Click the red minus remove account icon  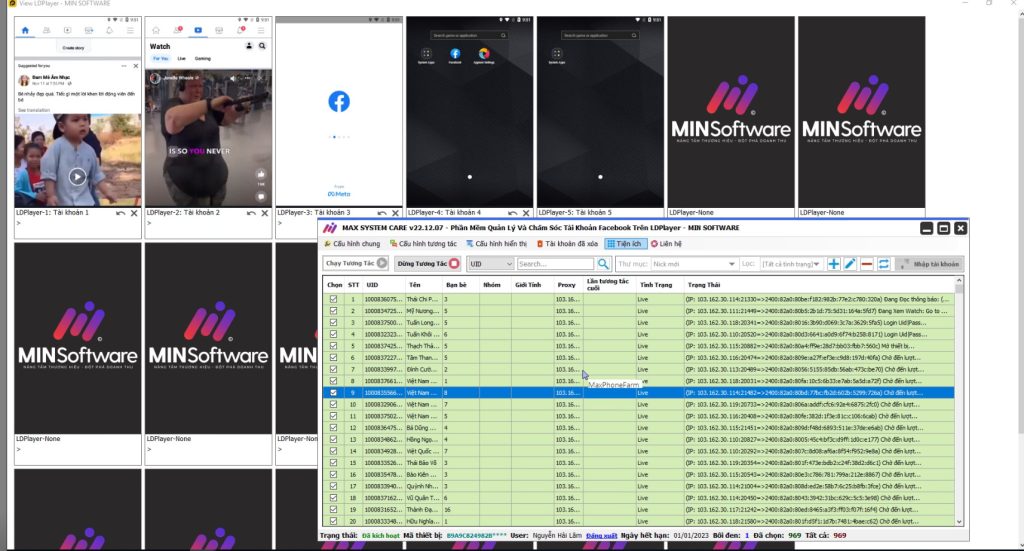(x=867, y=264)
